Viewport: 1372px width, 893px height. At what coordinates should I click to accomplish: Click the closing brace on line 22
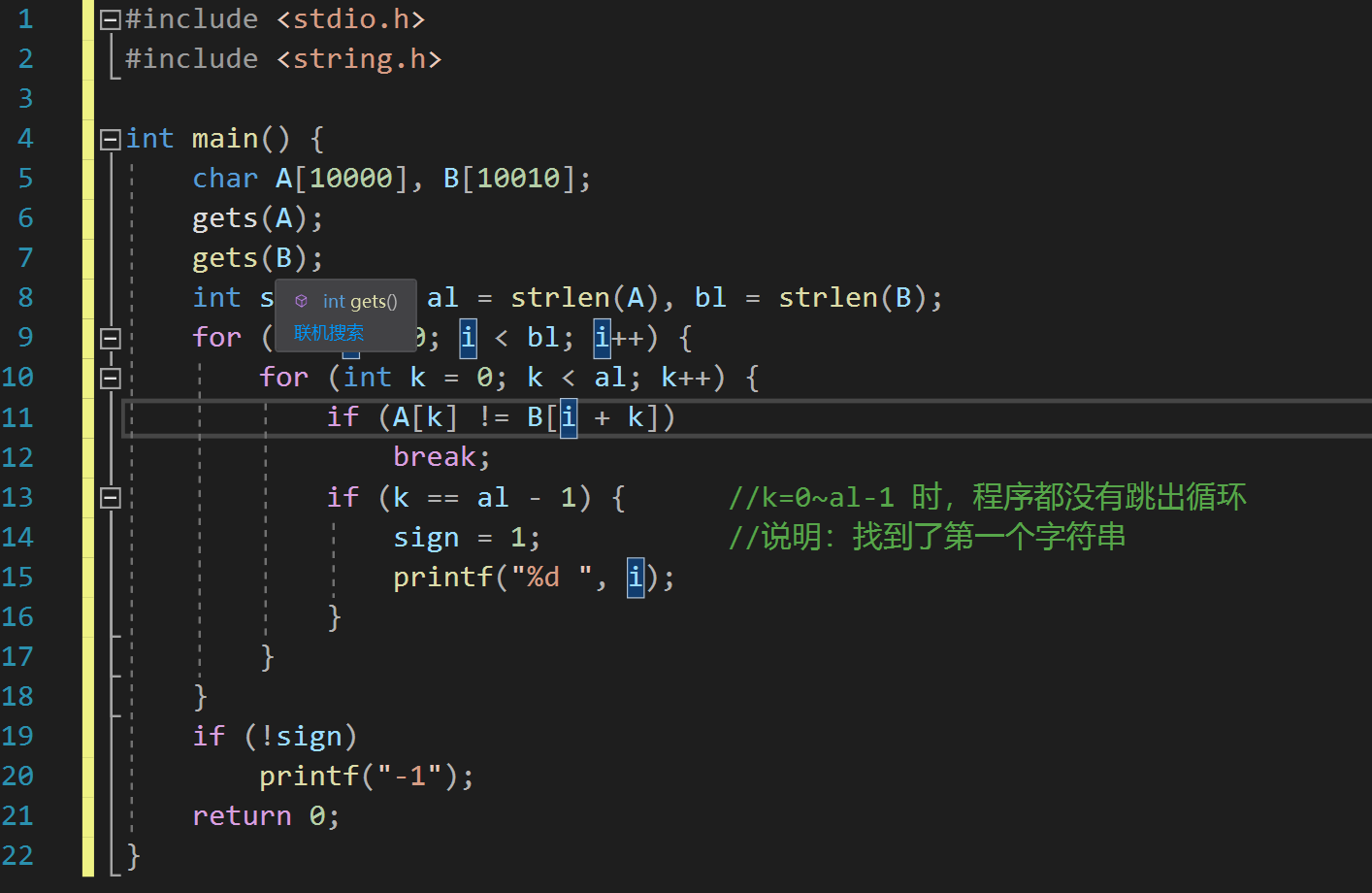[133, 855]
